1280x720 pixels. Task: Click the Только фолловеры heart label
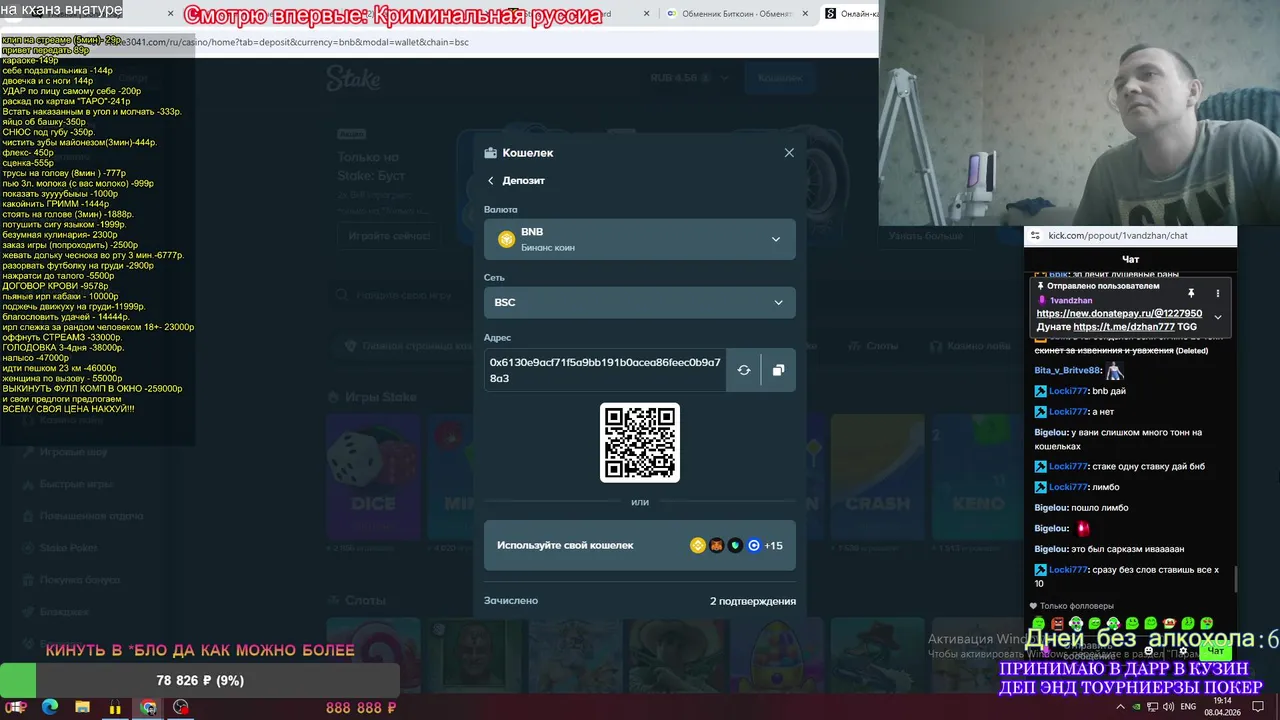coord(1071,606)
